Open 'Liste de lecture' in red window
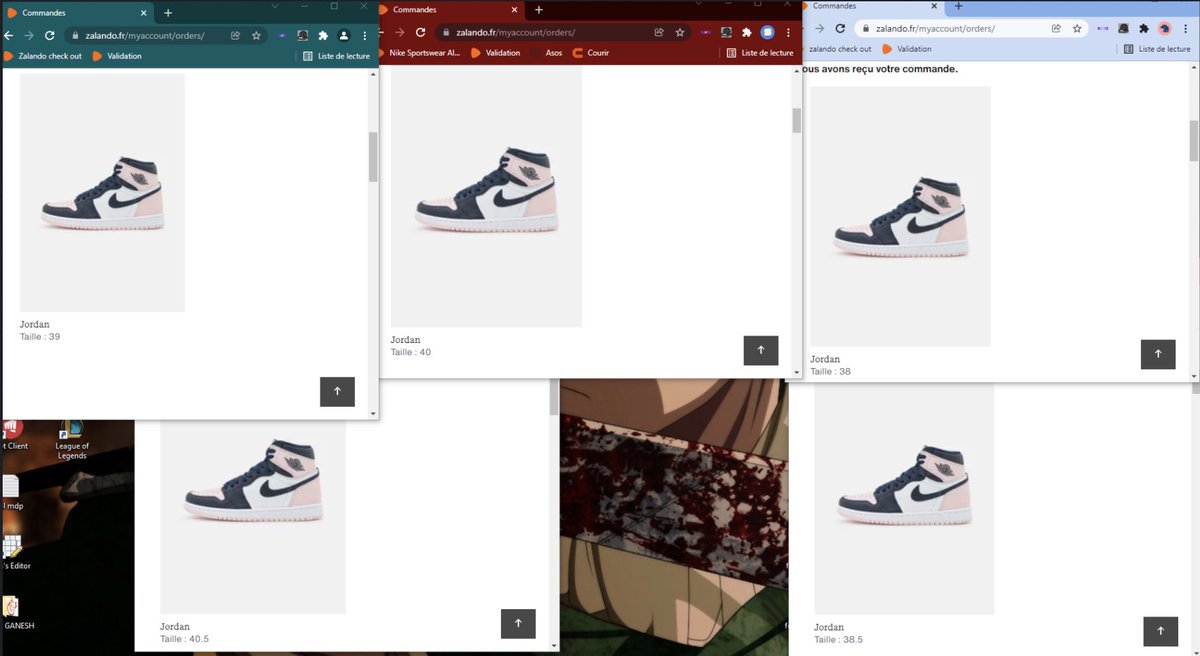The width and height of the screenshot is (1200, 656). tap(760, 53)
